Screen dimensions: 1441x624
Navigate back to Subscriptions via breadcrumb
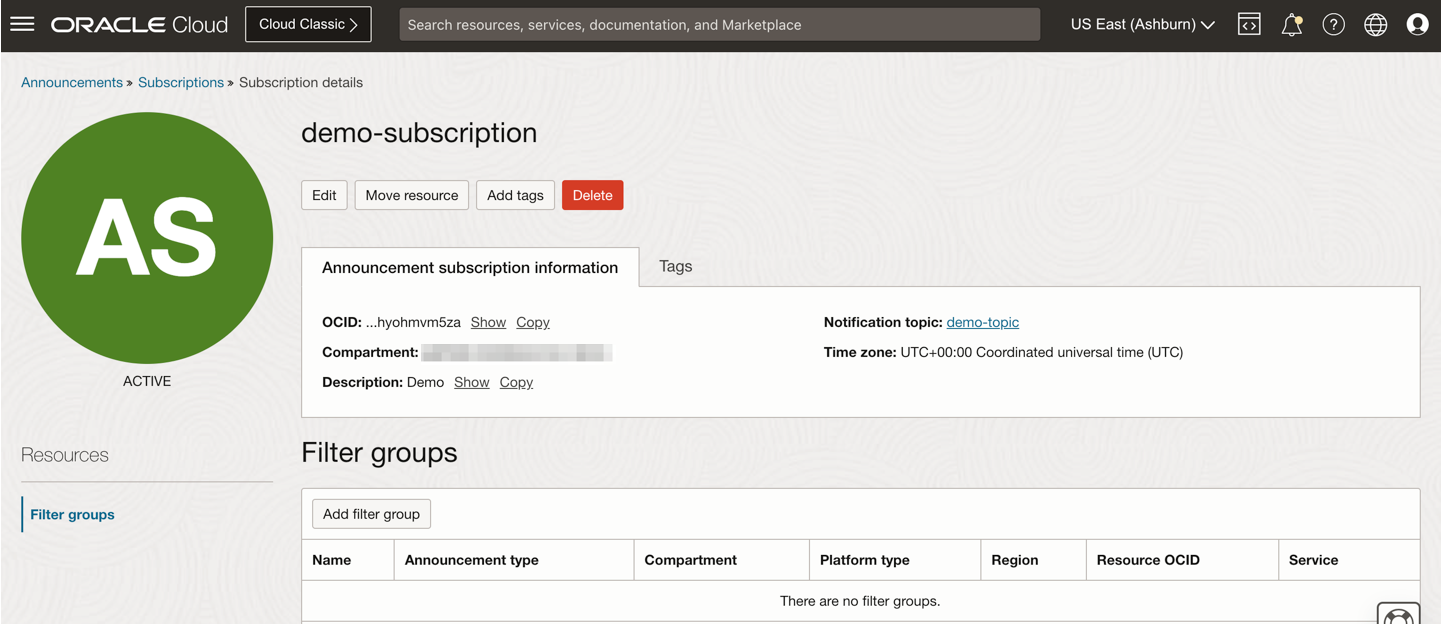[180, 82]
